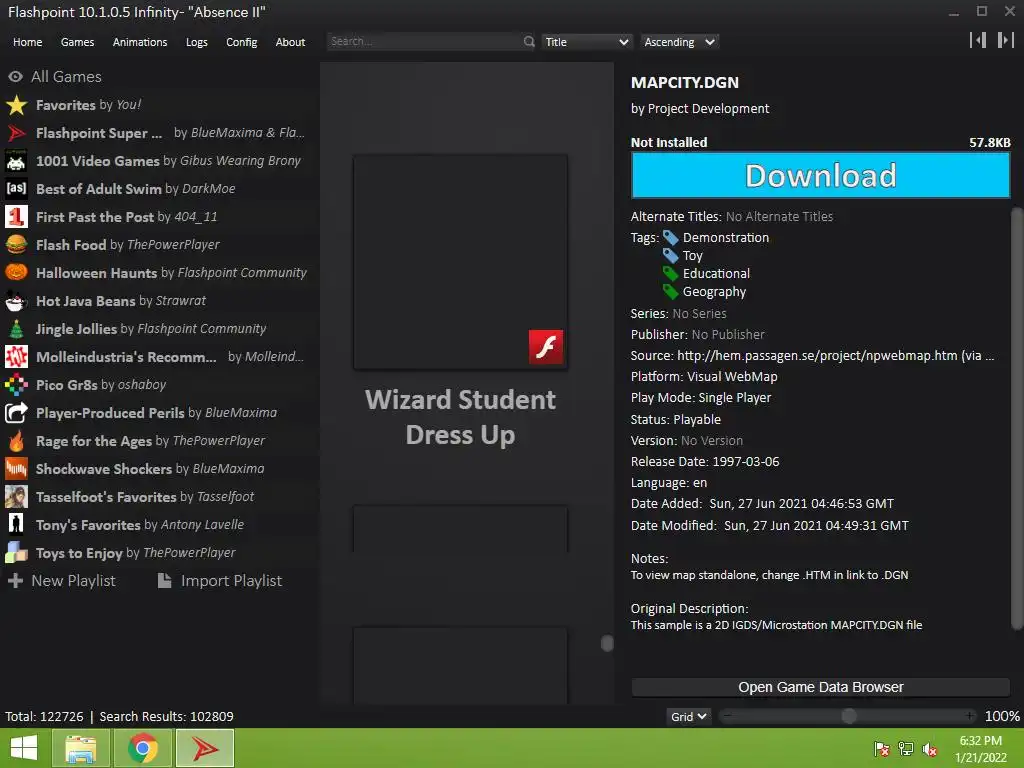Open the Title sort-by dropdown
The height and width of the screenshot is (768, 1024).
[586, 42]
